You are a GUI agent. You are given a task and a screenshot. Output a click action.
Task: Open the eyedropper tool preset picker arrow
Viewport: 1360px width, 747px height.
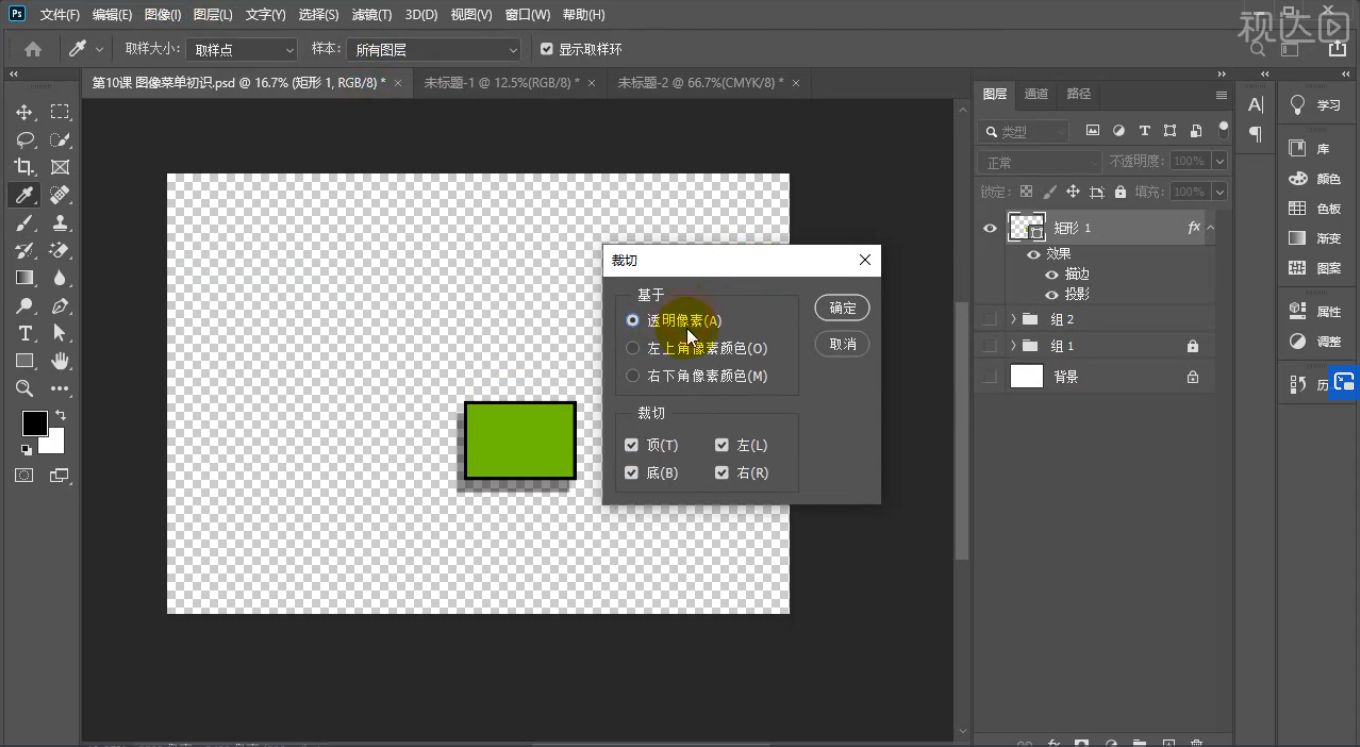pyautogui.click(x=99, y=49)
